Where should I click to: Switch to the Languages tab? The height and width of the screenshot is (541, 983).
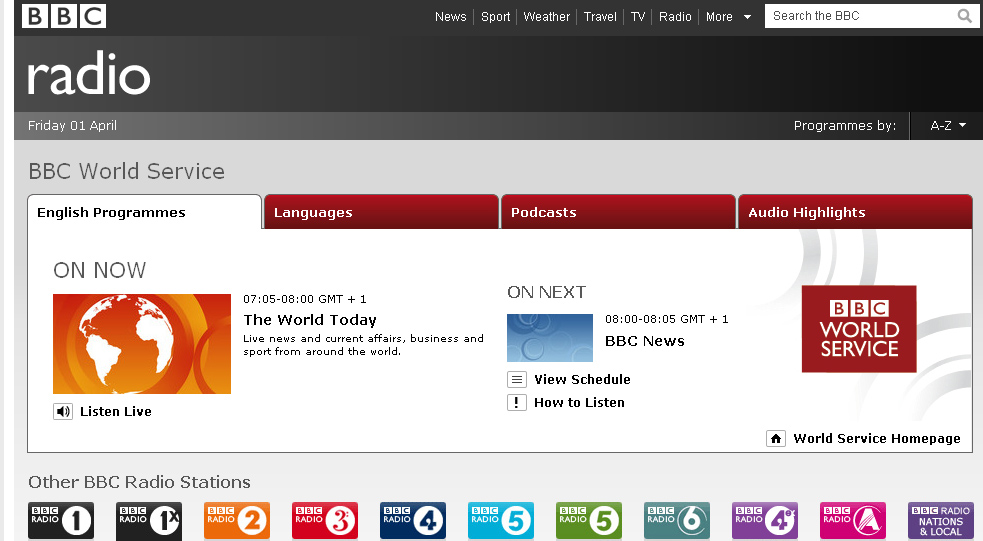click(x=381, y=212)
